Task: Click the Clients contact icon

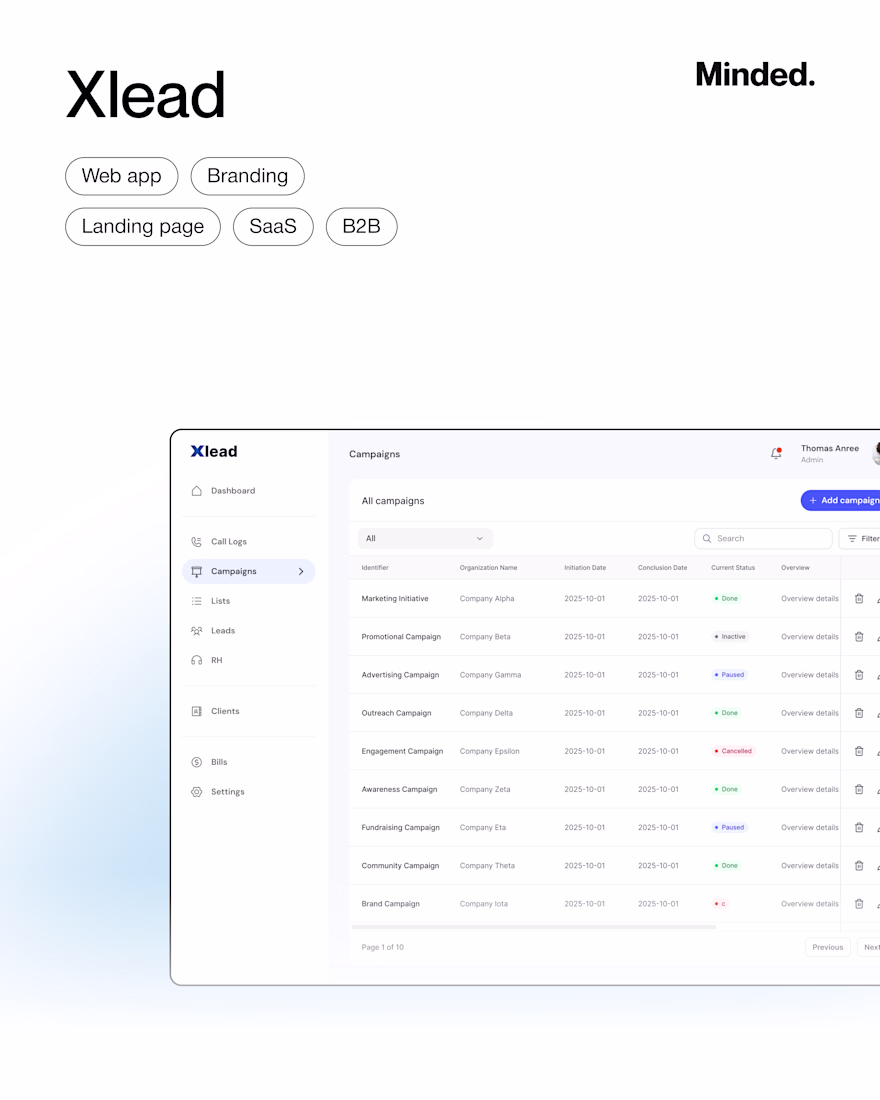Action: click(x=196, y=711)
